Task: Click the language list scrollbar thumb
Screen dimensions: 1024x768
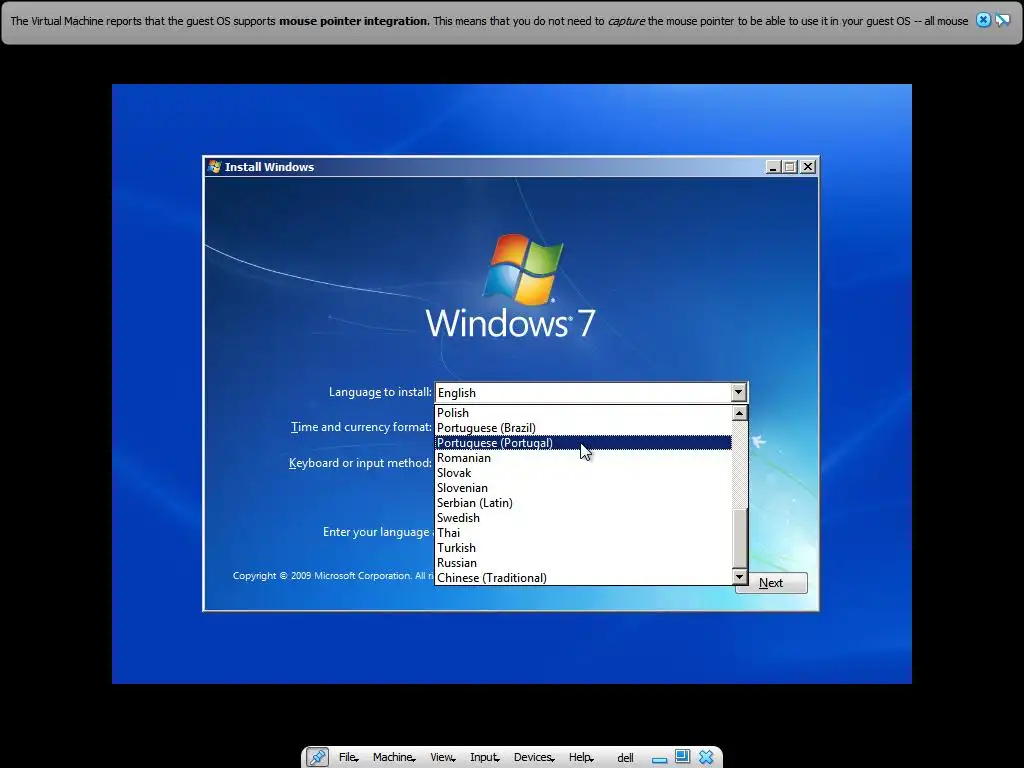Action: click(x=739, y=539)
